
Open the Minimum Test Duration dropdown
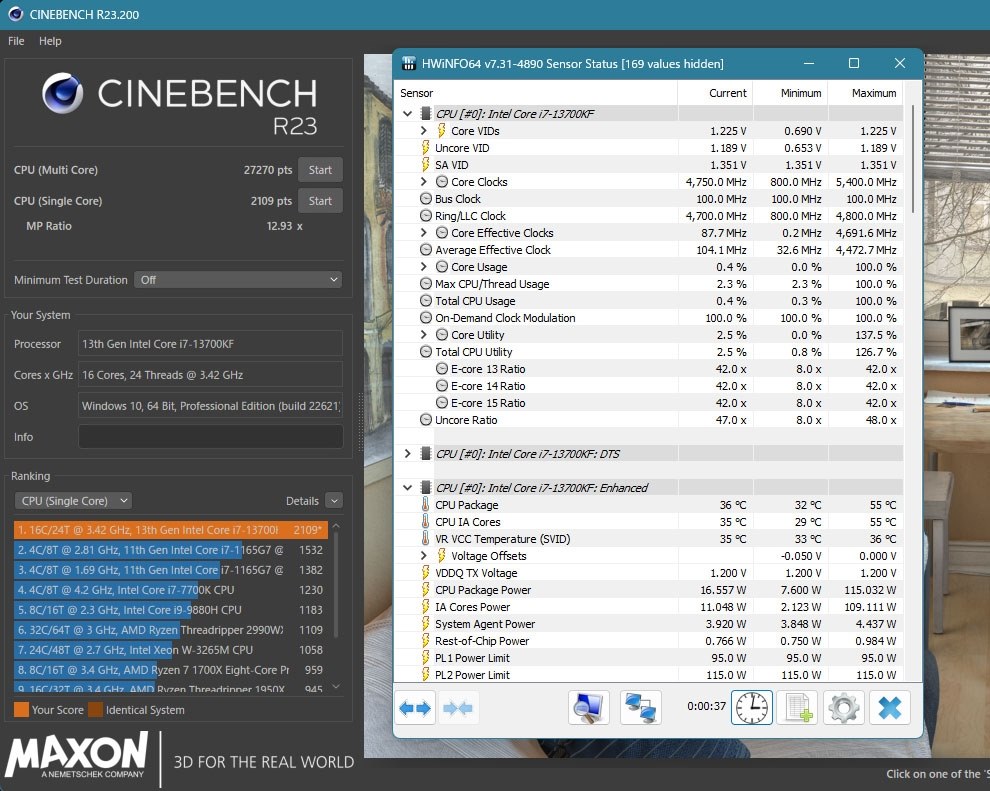point(238,280)
